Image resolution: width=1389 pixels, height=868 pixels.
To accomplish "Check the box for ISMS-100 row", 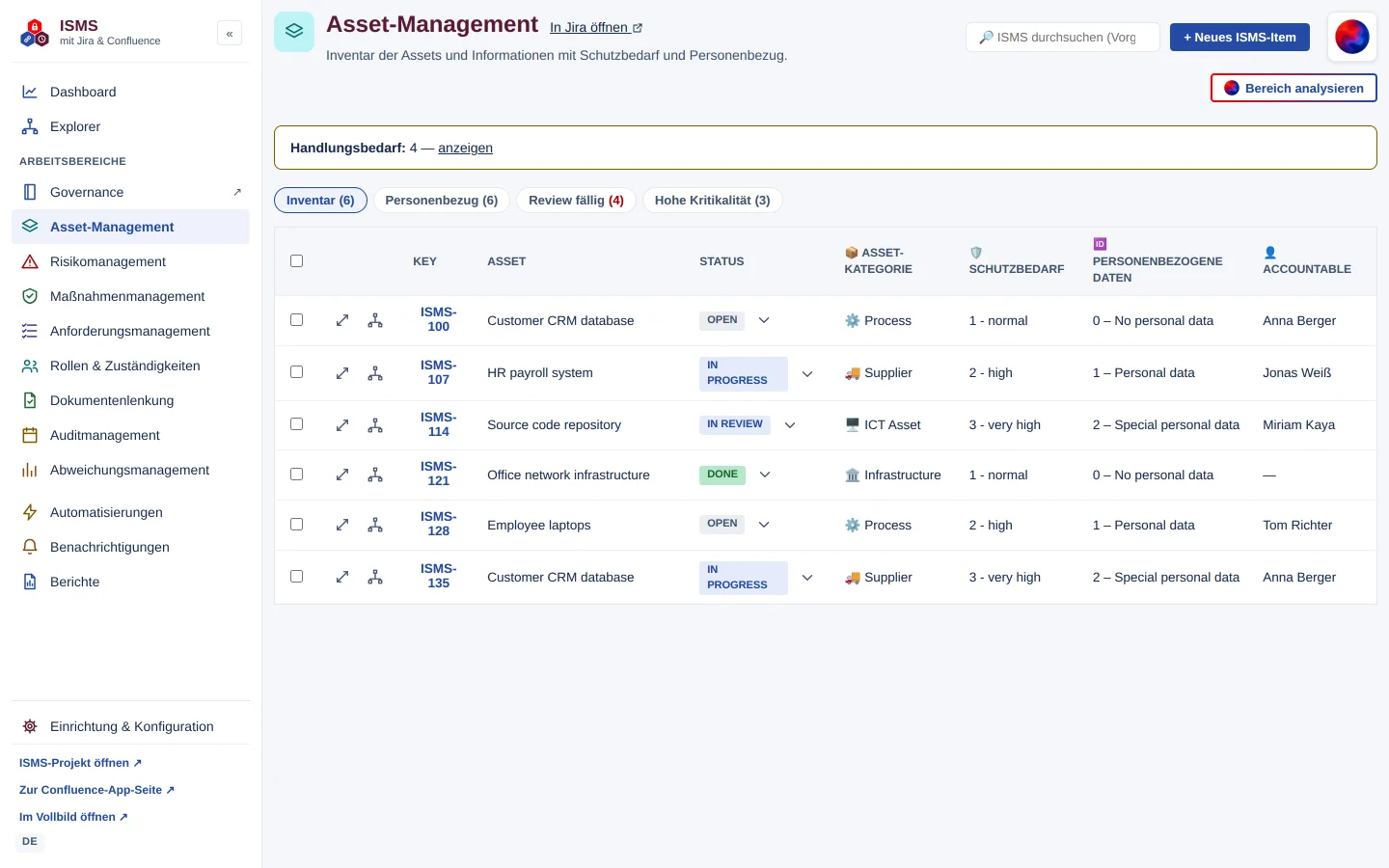I will tap(297, 320).
